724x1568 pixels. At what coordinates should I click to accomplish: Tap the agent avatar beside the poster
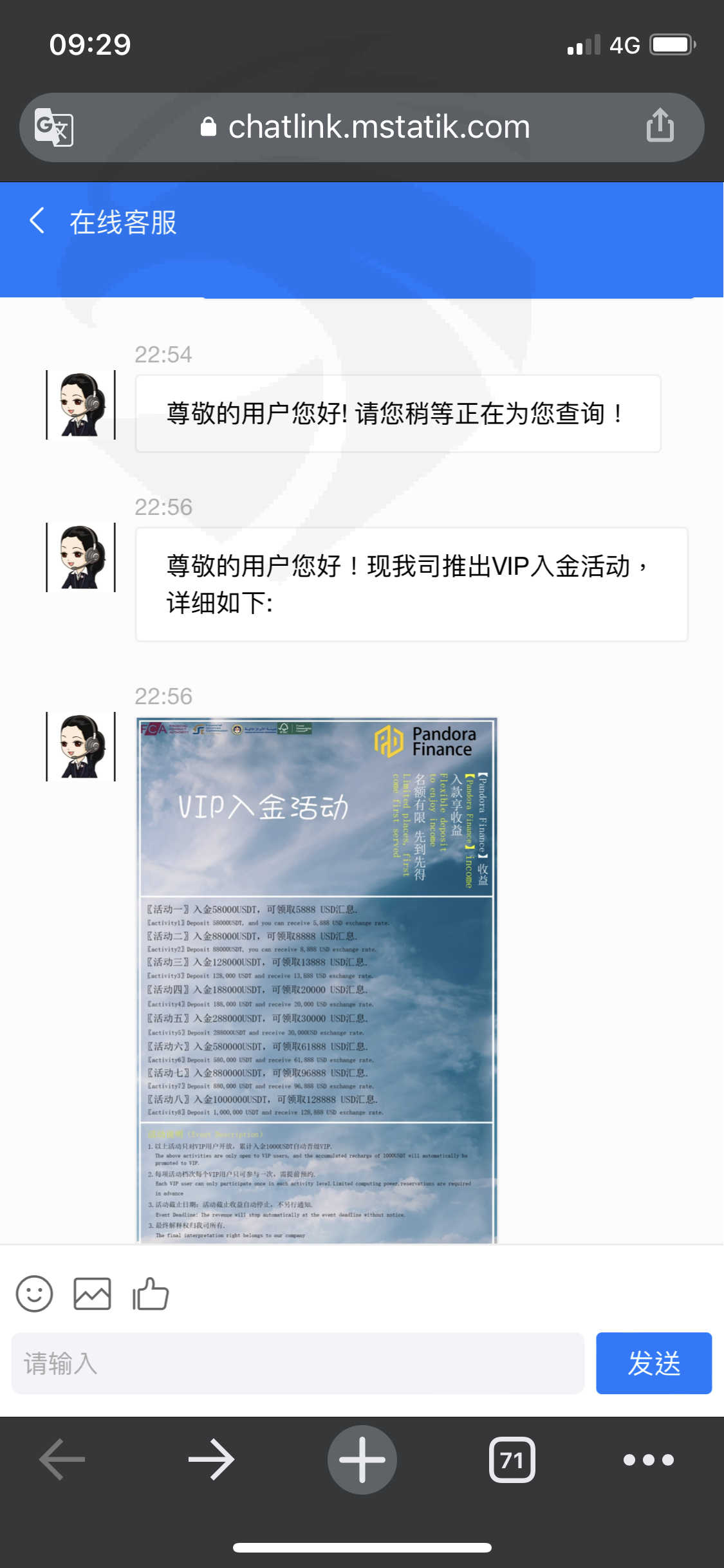click(81, 747)
